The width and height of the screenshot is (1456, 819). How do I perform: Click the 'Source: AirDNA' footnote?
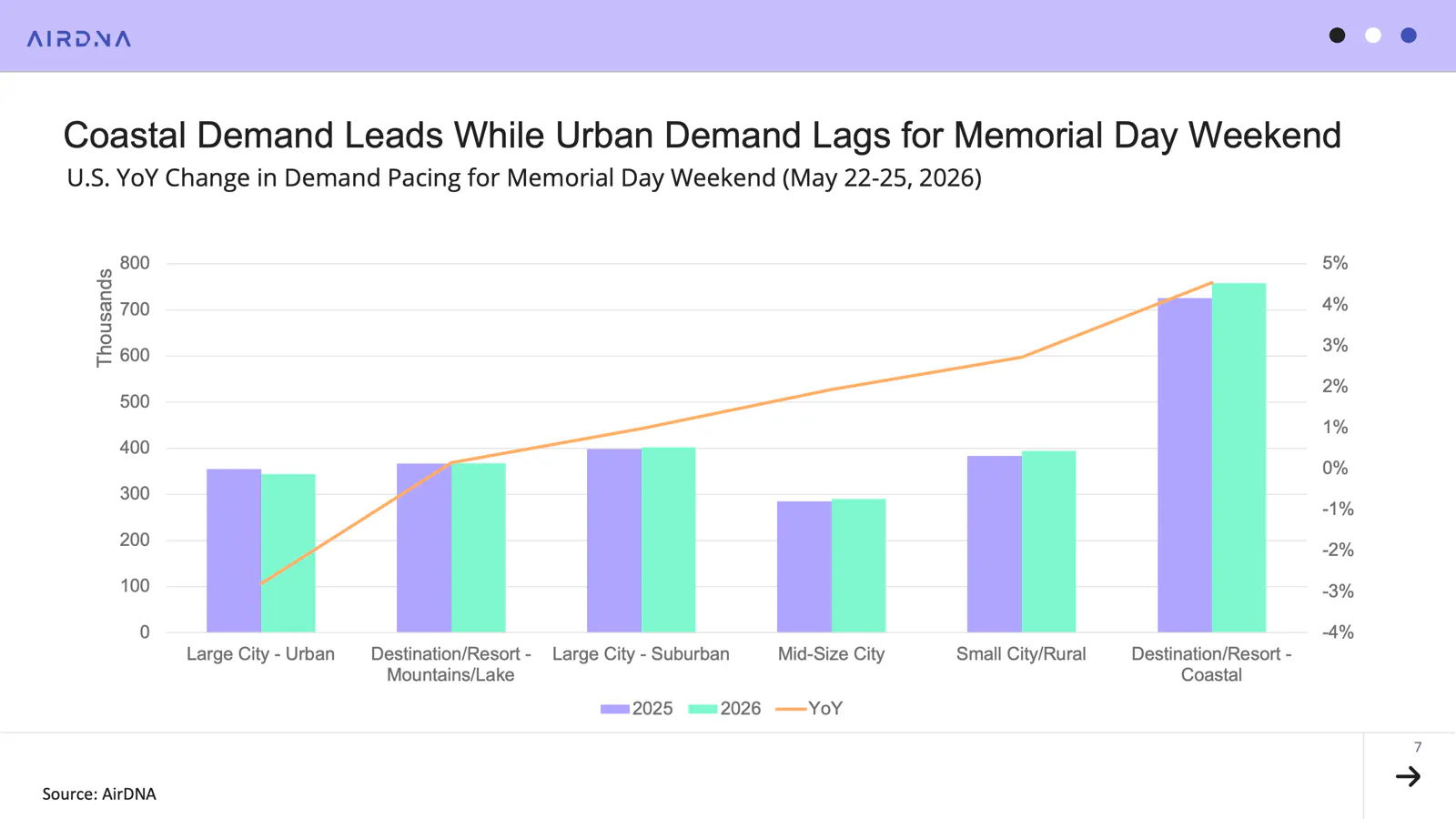click(x=99, y=794)
